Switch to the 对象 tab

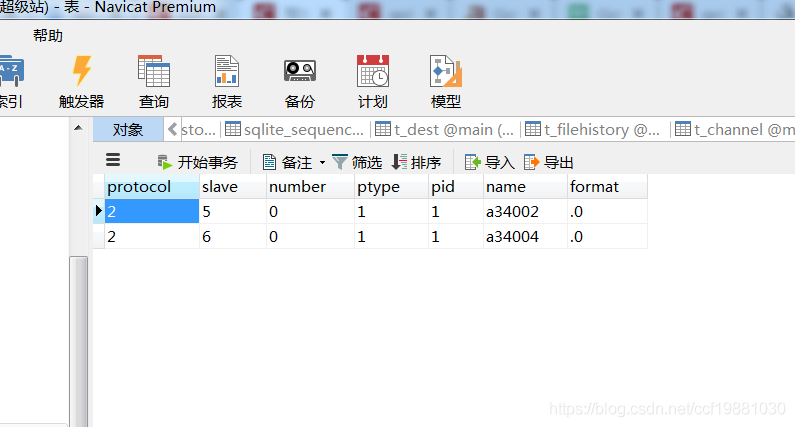128,130
